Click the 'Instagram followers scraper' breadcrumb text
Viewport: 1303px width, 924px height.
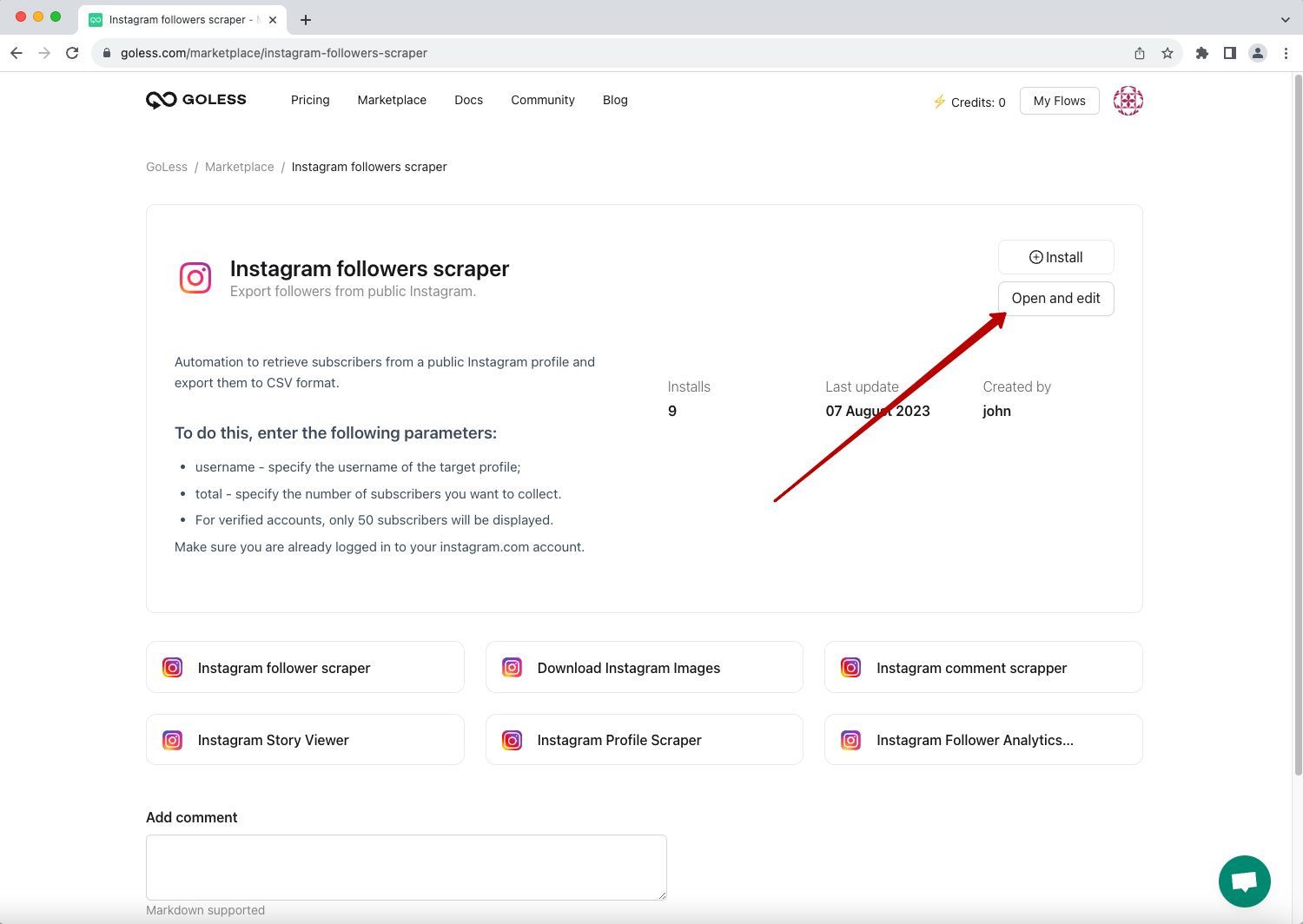[x=369, y=167]
